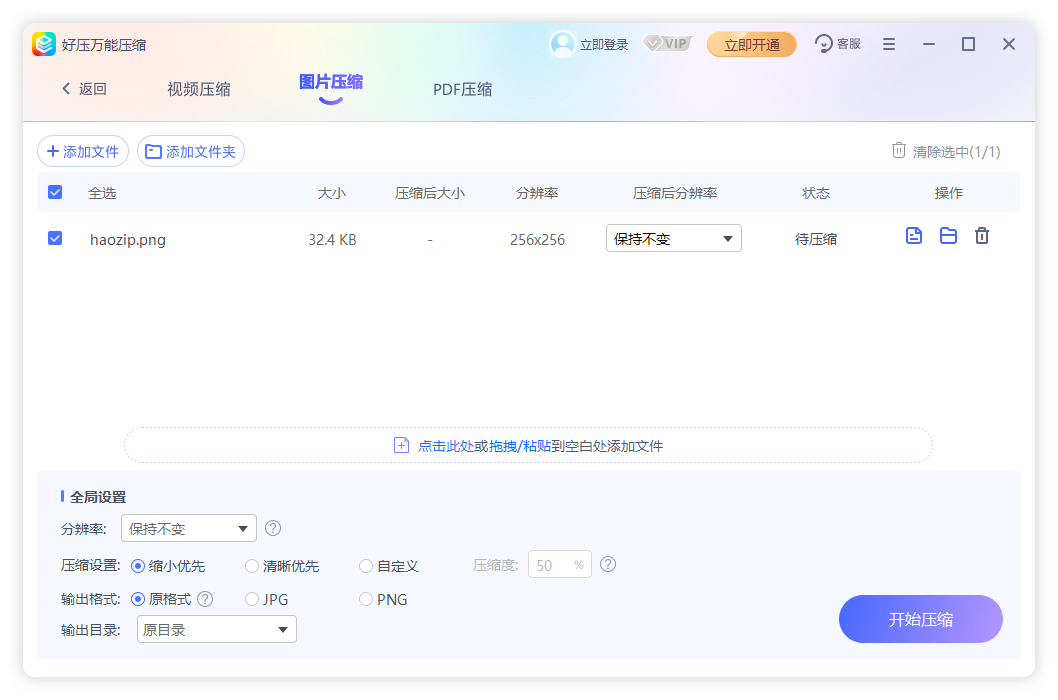The width and height of the screenshot is (1058, 700).
Task: Switch to the PDF压缩 tab
Action: tap(462, 89)
